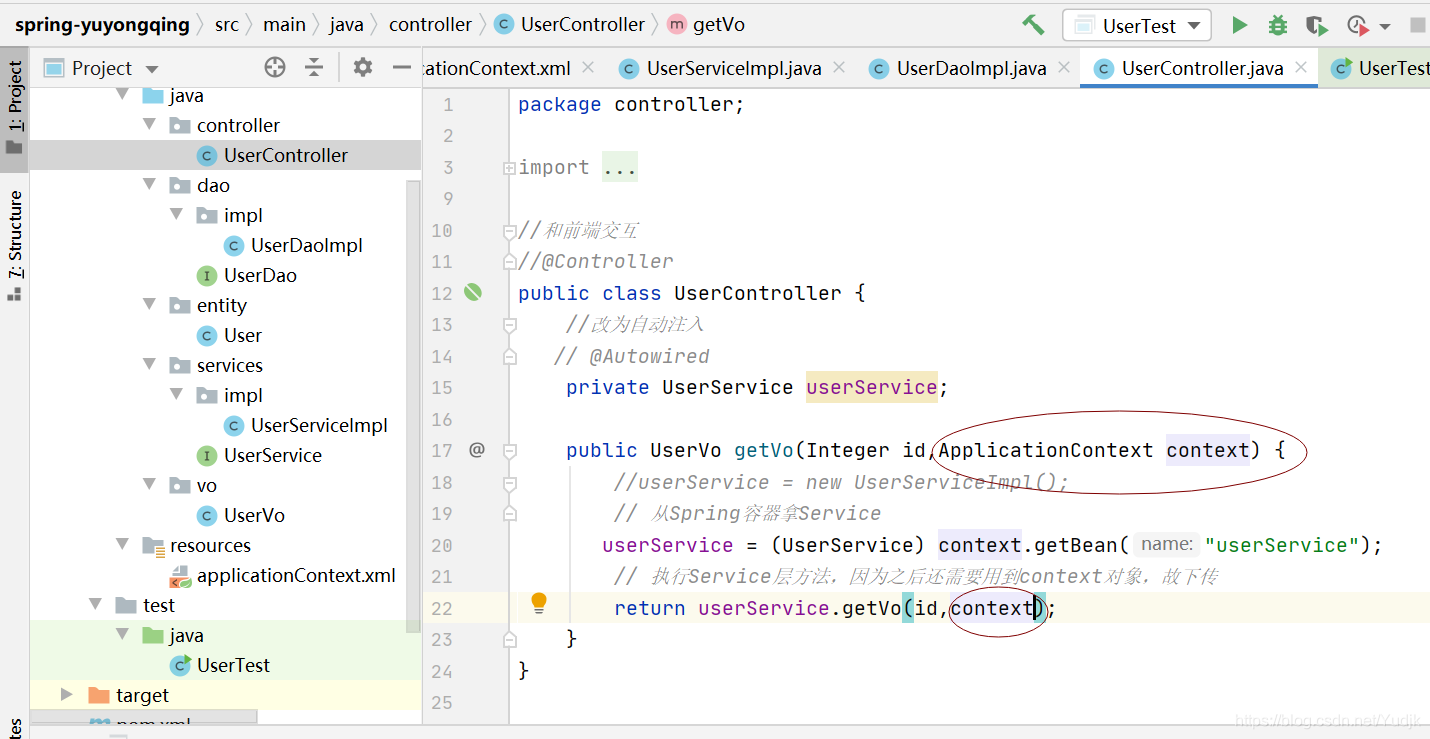The height and width of the screenshot is (739, 1430).
Task: Collapse the entity folder
Action: (x=150, y=304)
